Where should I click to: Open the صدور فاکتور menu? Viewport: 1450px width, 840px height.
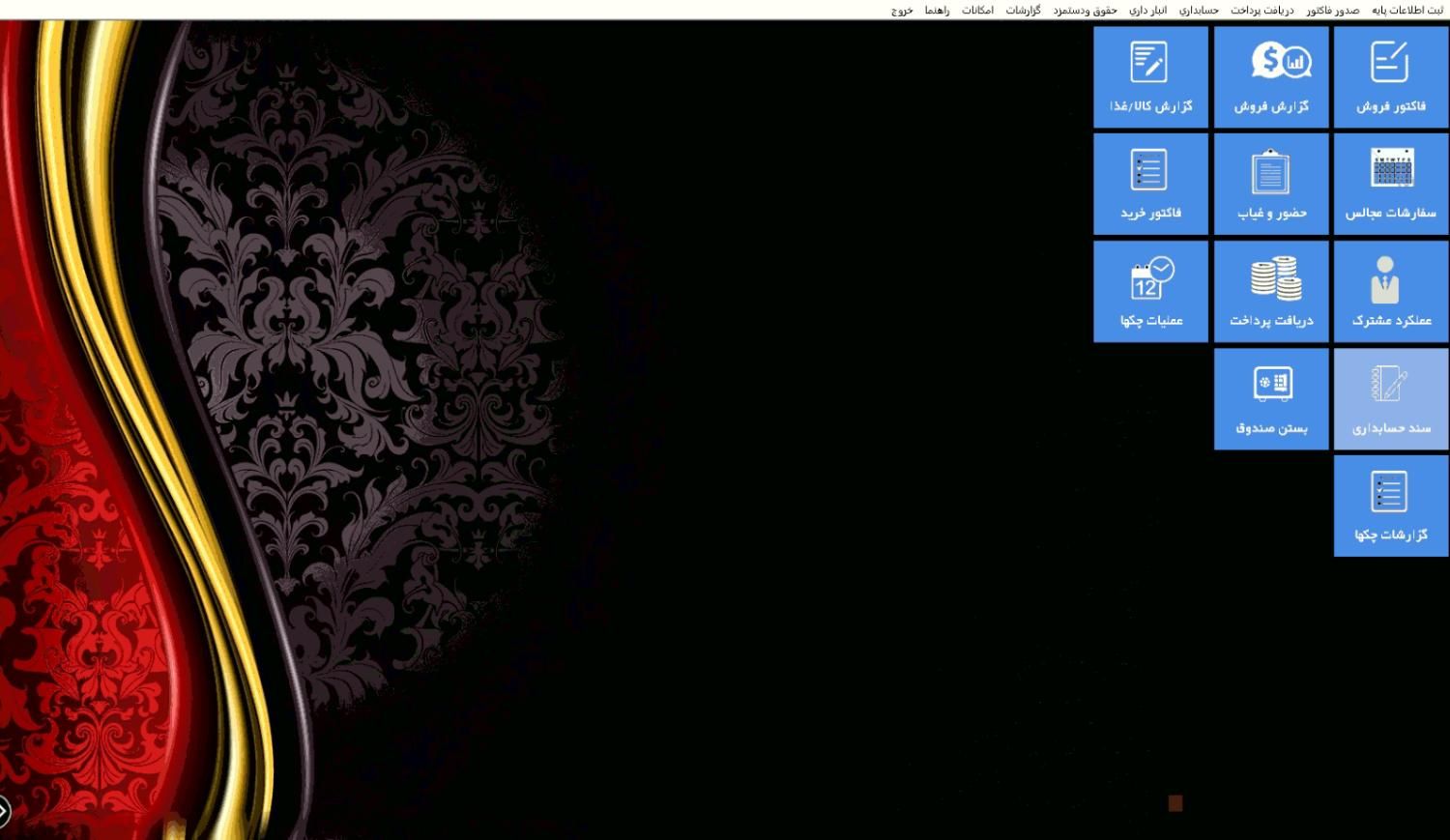(1332, 11)
